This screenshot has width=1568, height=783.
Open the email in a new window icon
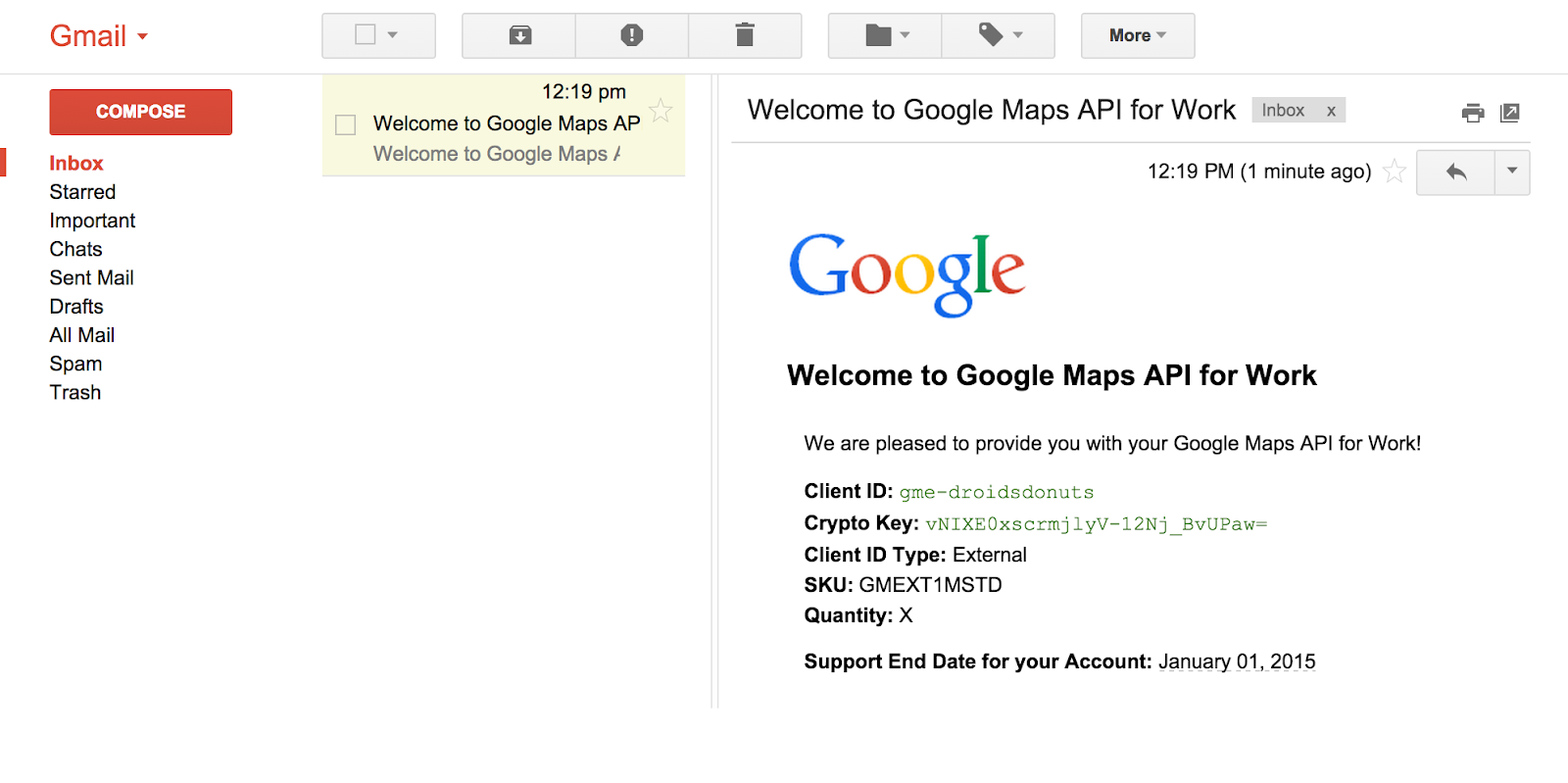click(x=1510, y=113)
